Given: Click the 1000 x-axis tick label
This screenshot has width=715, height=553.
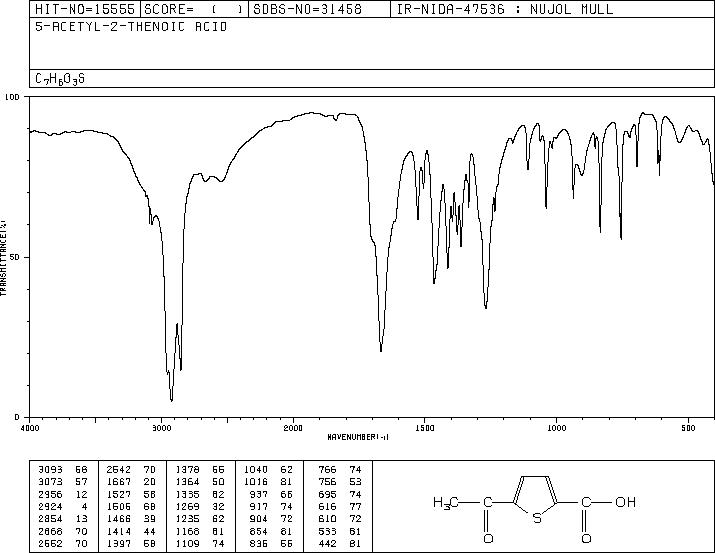Looking at the screenshot, I should click(556, 428).
